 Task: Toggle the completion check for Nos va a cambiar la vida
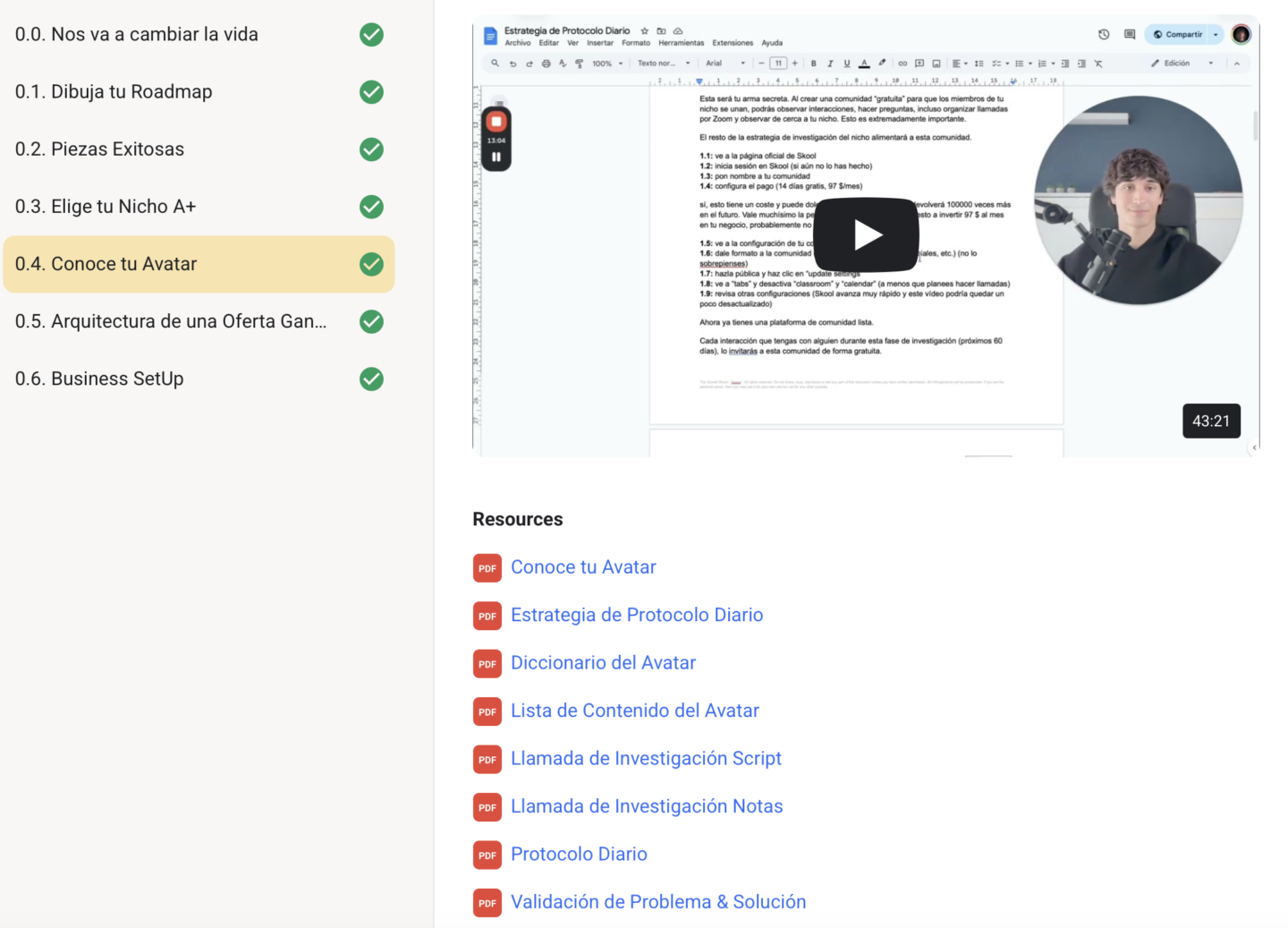(x=371, y=35)
